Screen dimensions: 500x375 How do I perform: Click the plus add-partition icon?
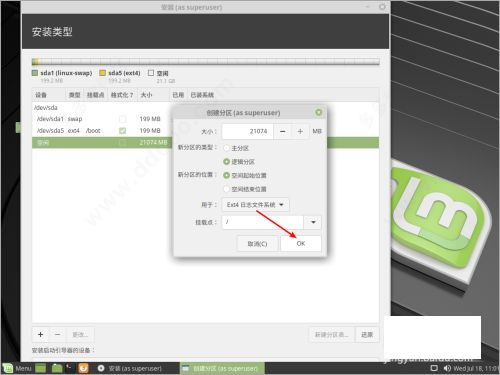40,334
